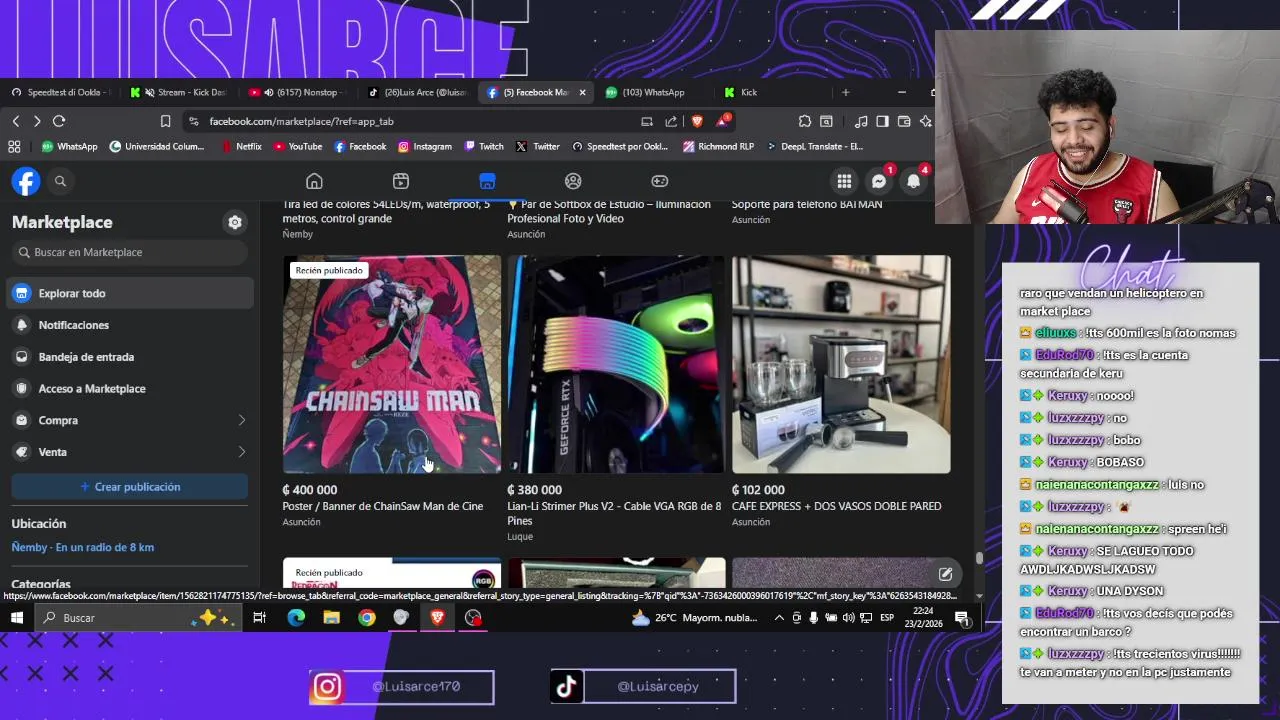Click the Crear publicación button
This screenshot has width=1280, height=720.
129,487
